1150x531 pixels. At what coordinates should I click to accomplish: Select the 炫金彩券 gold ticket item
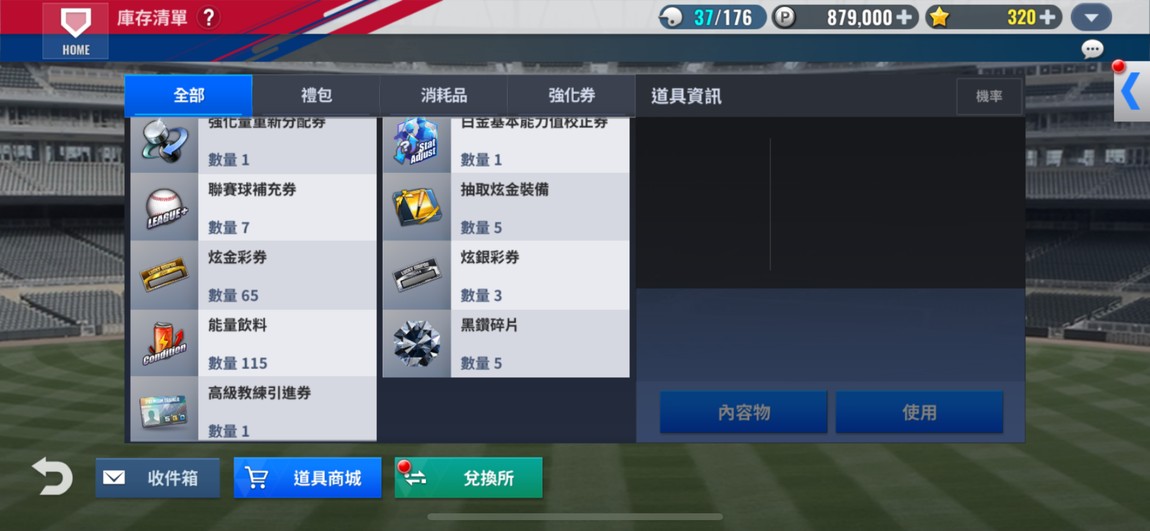(253, 275)
